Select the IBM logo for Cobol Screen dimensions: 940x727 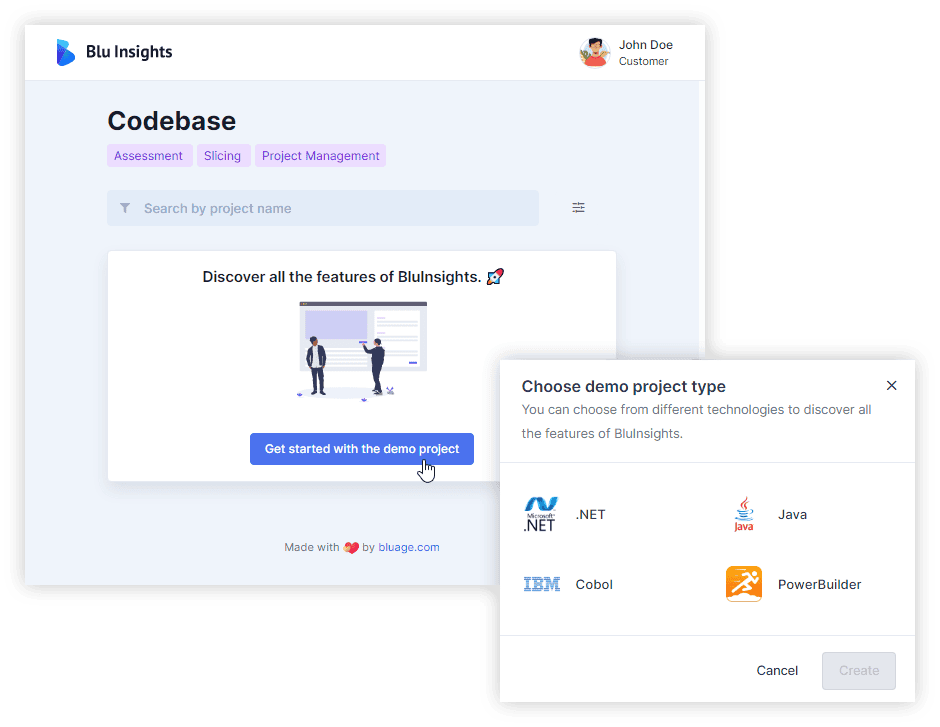[x=541, y=584]
